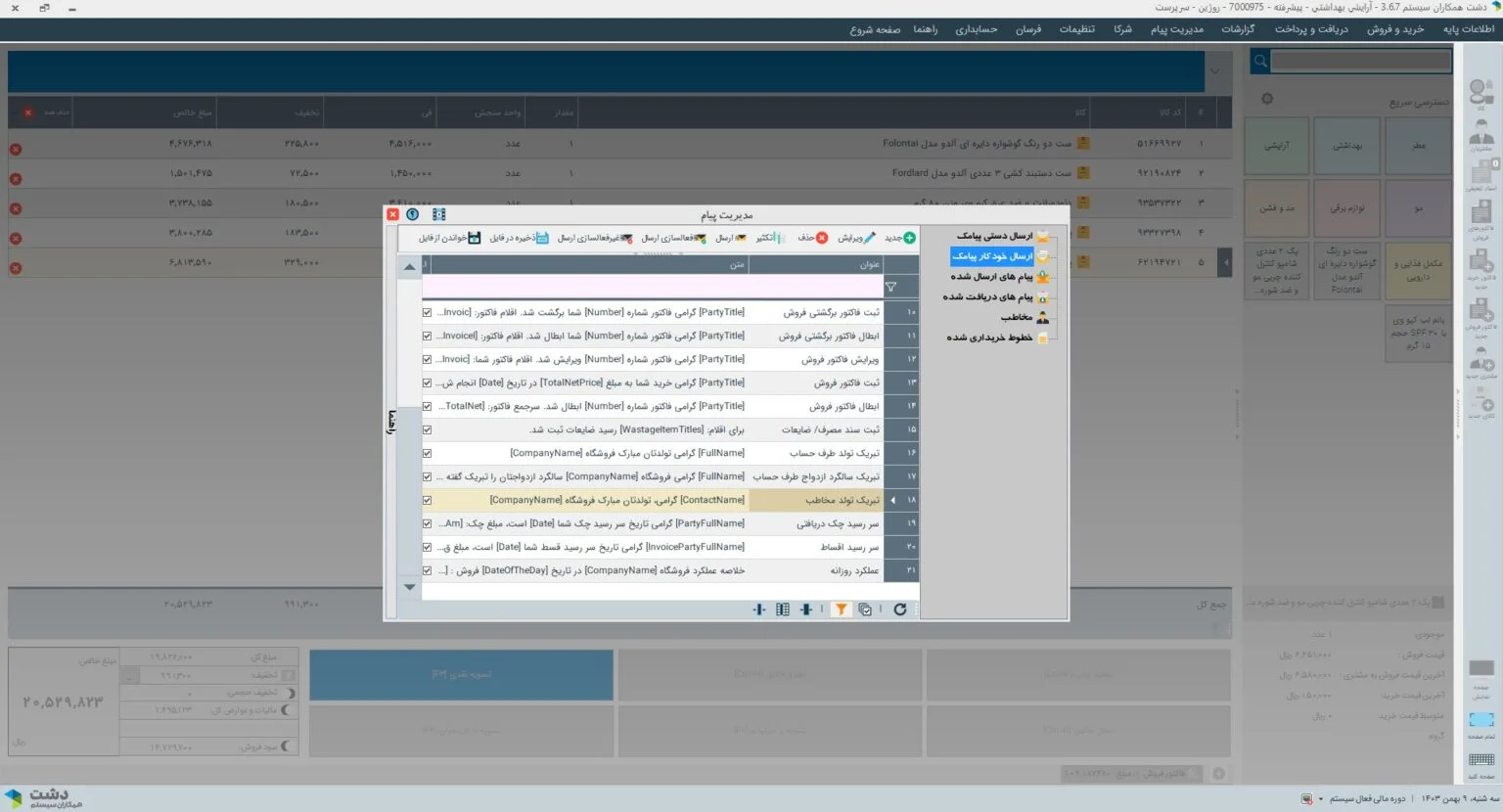Screen dimensions: 1503x812
Task: Toggle checkbox for row 19 سر رسید چک دریافتی
Action: (427, 523)
